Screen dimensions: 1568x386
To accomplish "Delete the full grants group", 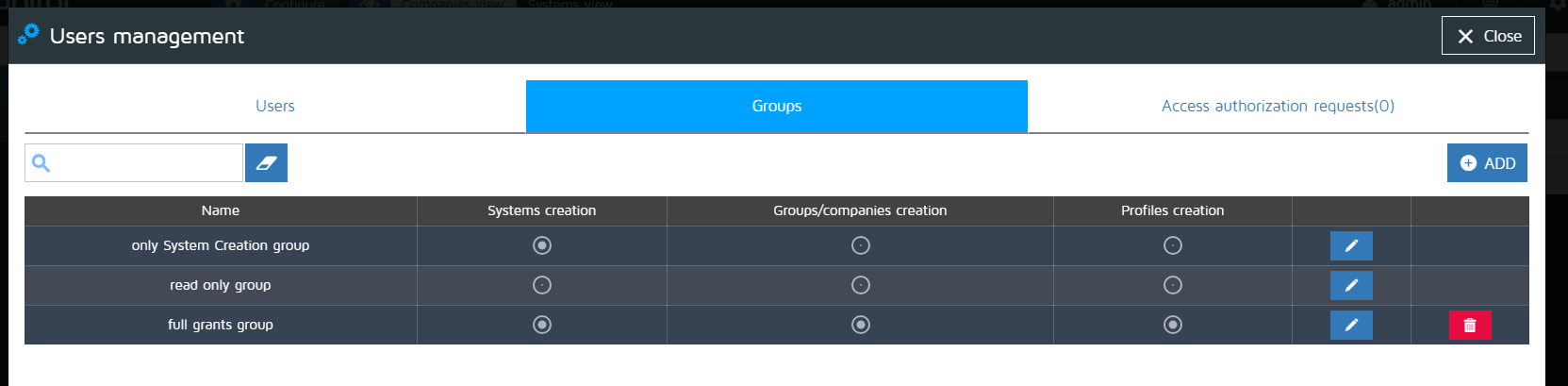I will 1470,325.
